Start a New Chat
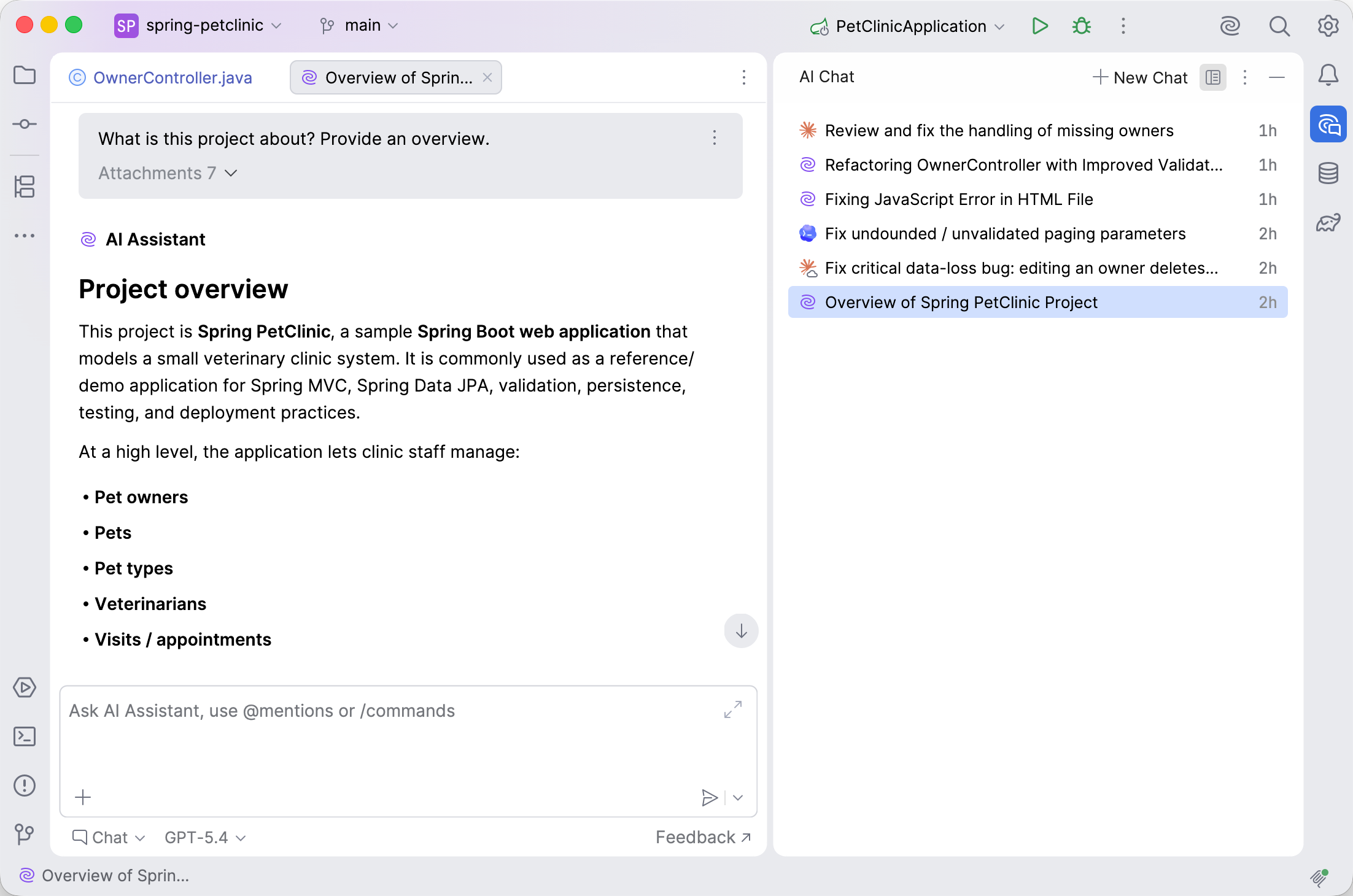Viewport: 1353px width, 896px height. [x=1141, y=78]
